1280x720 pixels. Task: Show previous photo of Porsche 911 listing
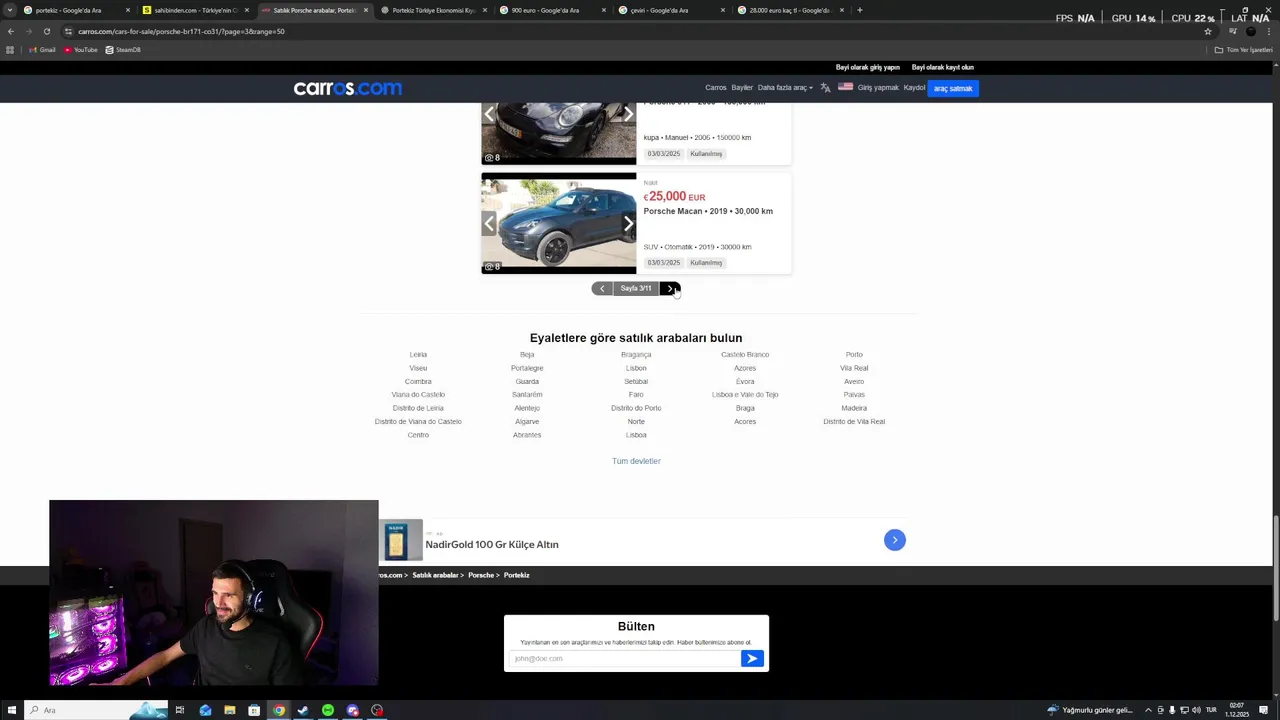(489, 115)
